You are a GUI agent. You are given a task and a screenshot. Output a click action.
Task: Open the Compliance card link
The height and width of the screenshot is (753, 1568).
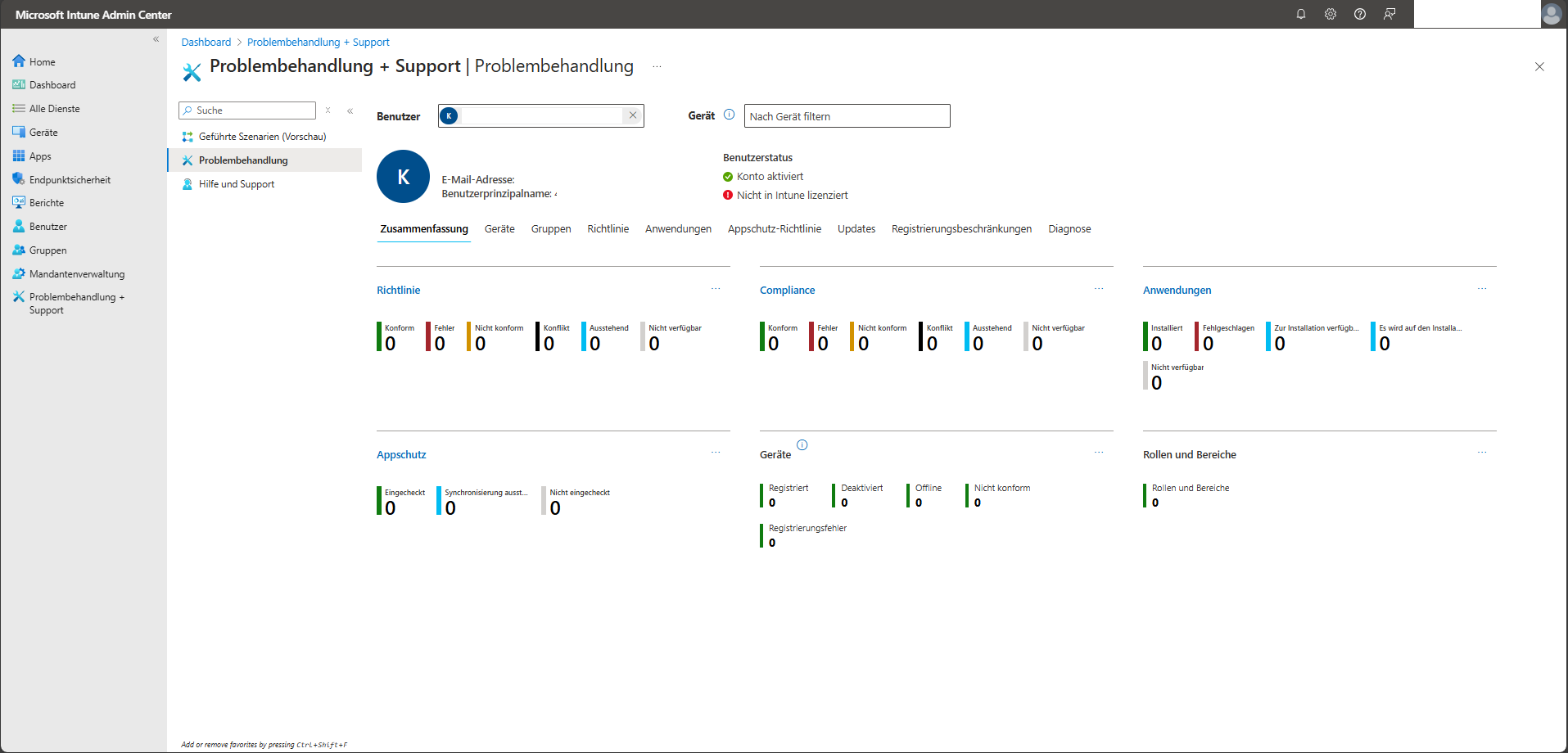point(787,291)
